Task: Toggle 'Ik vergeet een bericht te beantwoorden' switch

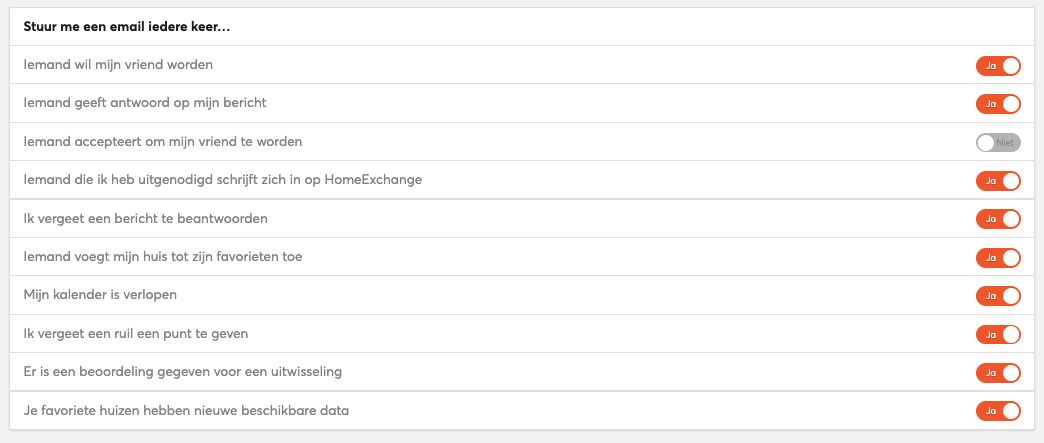Action: (998, 219)
